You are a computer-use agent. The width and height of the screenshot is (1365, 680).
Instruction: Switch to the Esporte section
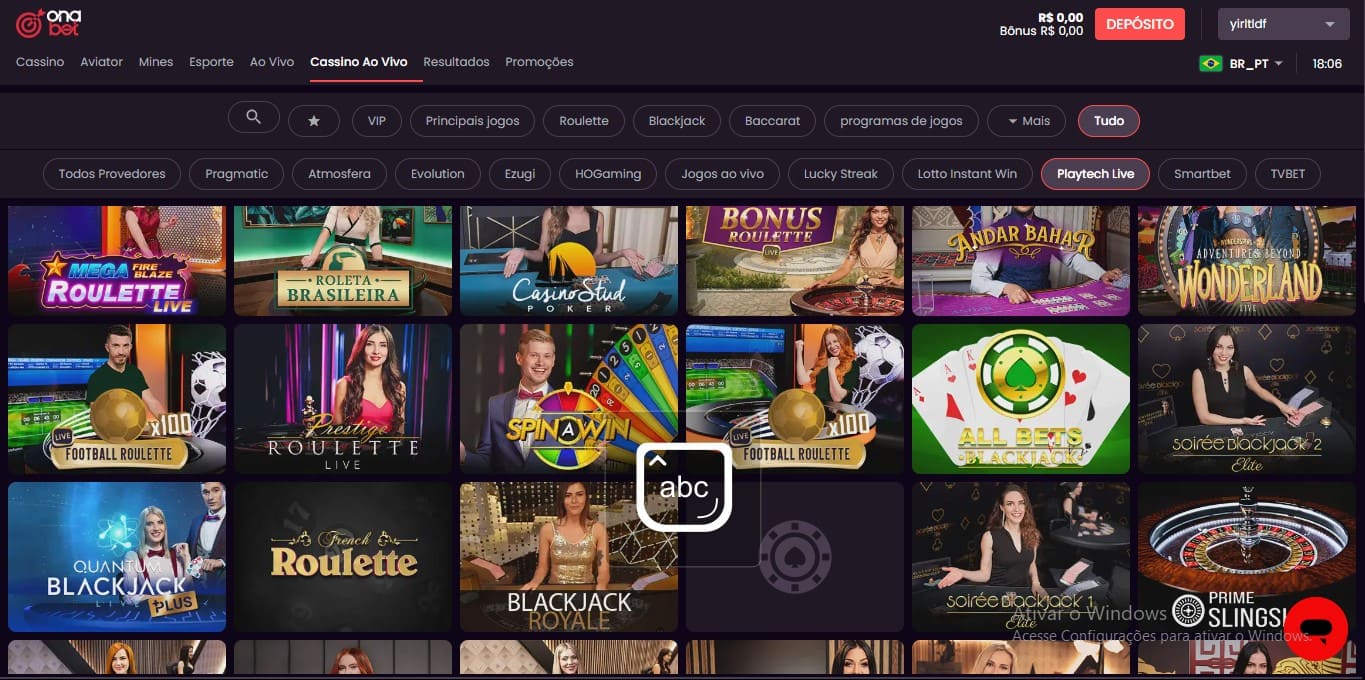(211, 62)
